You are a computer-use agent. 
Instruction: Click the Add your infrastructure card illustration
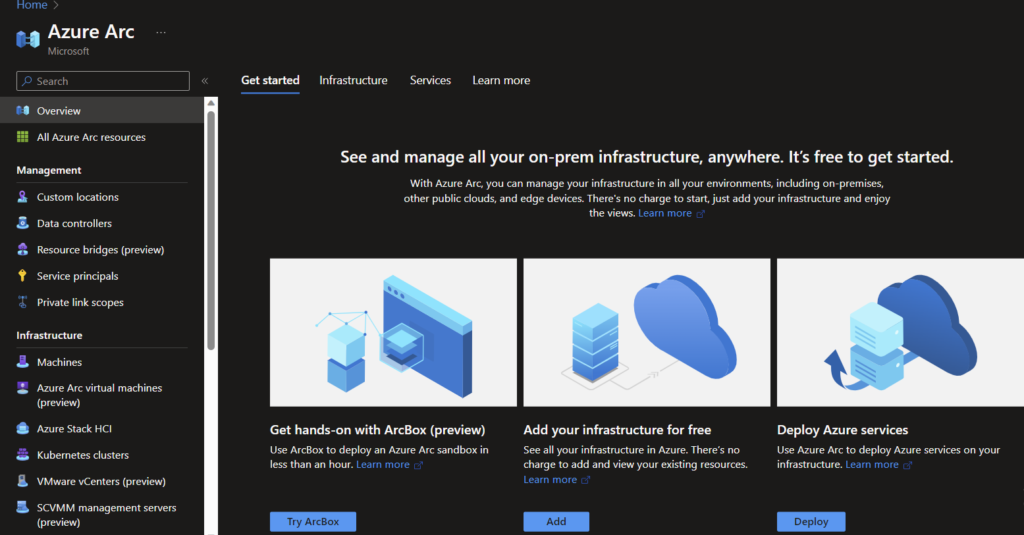click(x=647, y=332)
